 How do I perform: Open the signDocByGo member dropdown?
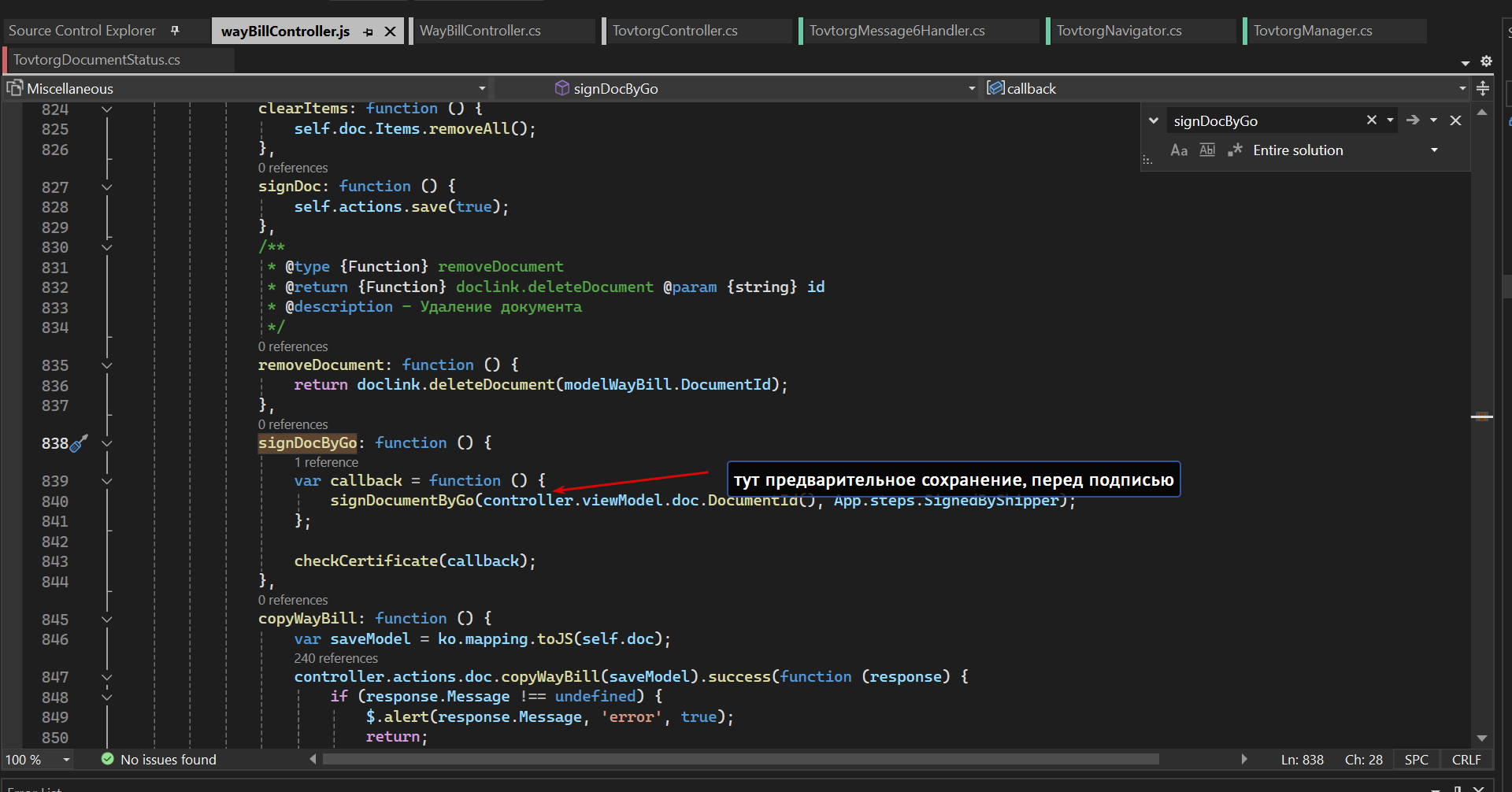[x=972, y=88]
